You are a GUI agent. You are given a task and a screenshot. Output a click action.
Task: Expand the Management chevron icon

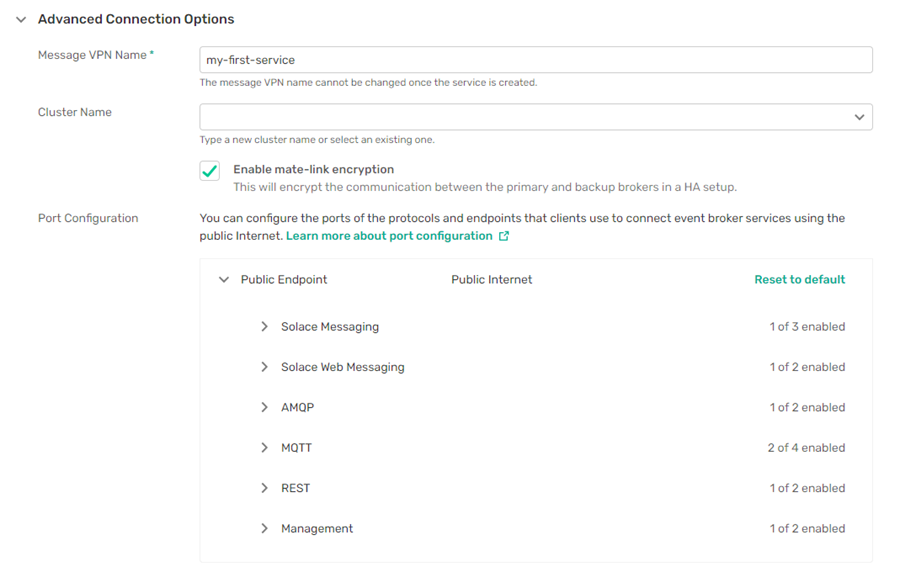pos(264,528)
